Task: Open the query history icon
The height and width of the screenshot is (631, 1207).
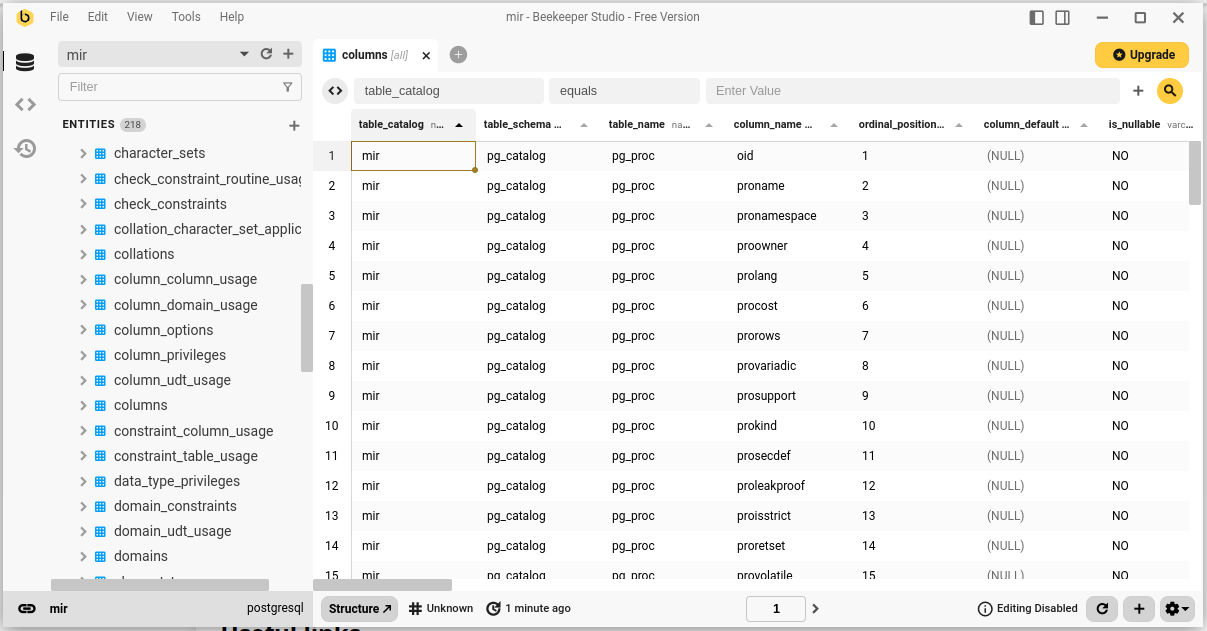Action: click(25, 149)
